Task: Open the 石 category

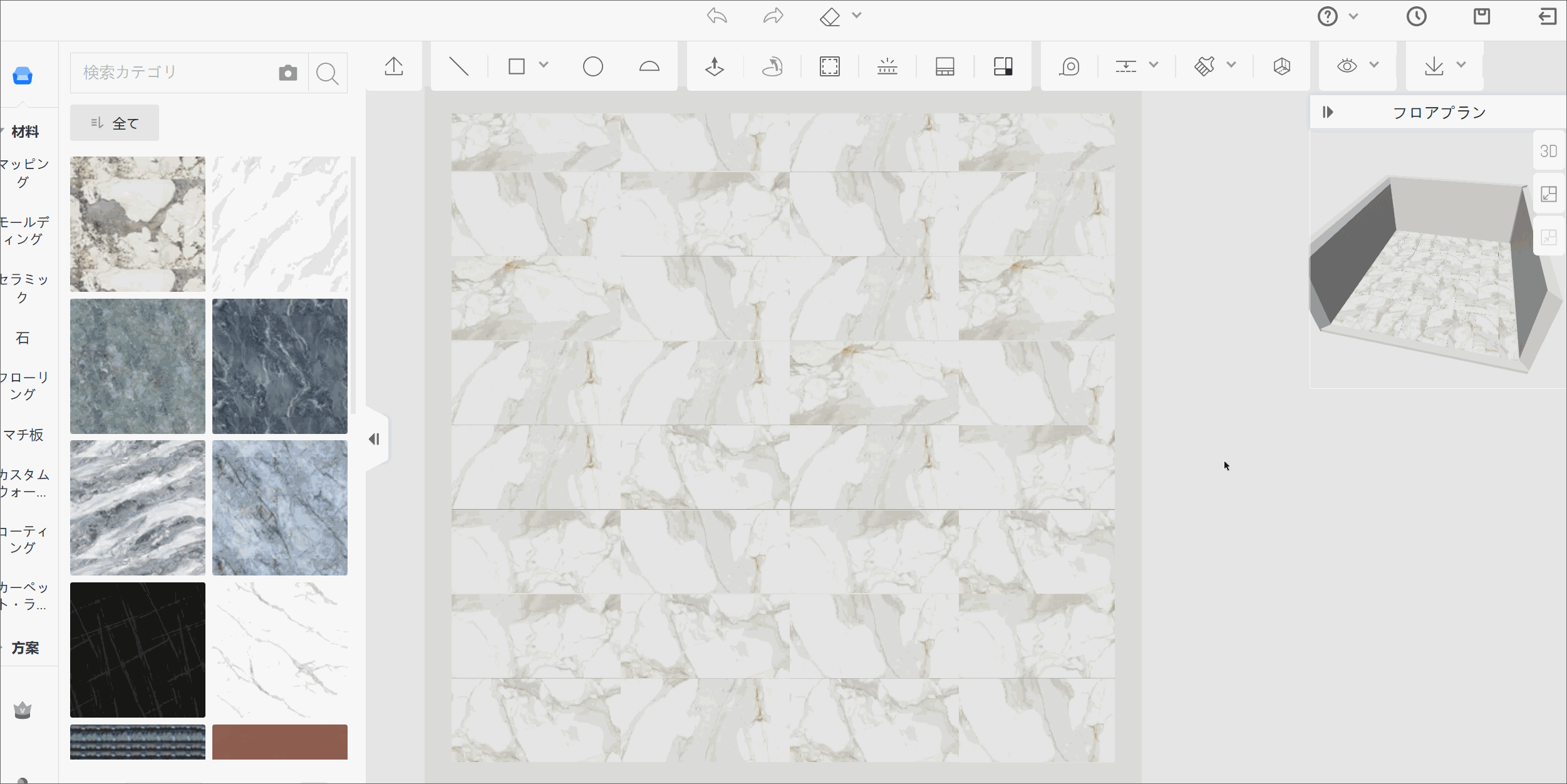Action: (23, 338)
